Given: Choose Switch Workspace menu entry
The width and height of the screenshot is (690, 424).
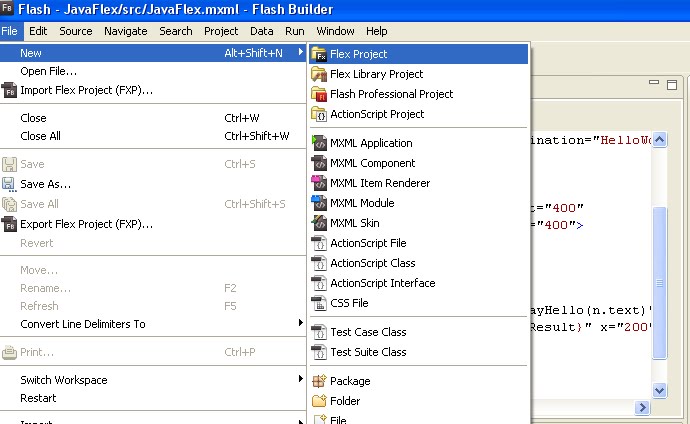Looking at the screenshot, I should [x=153, y=380].
